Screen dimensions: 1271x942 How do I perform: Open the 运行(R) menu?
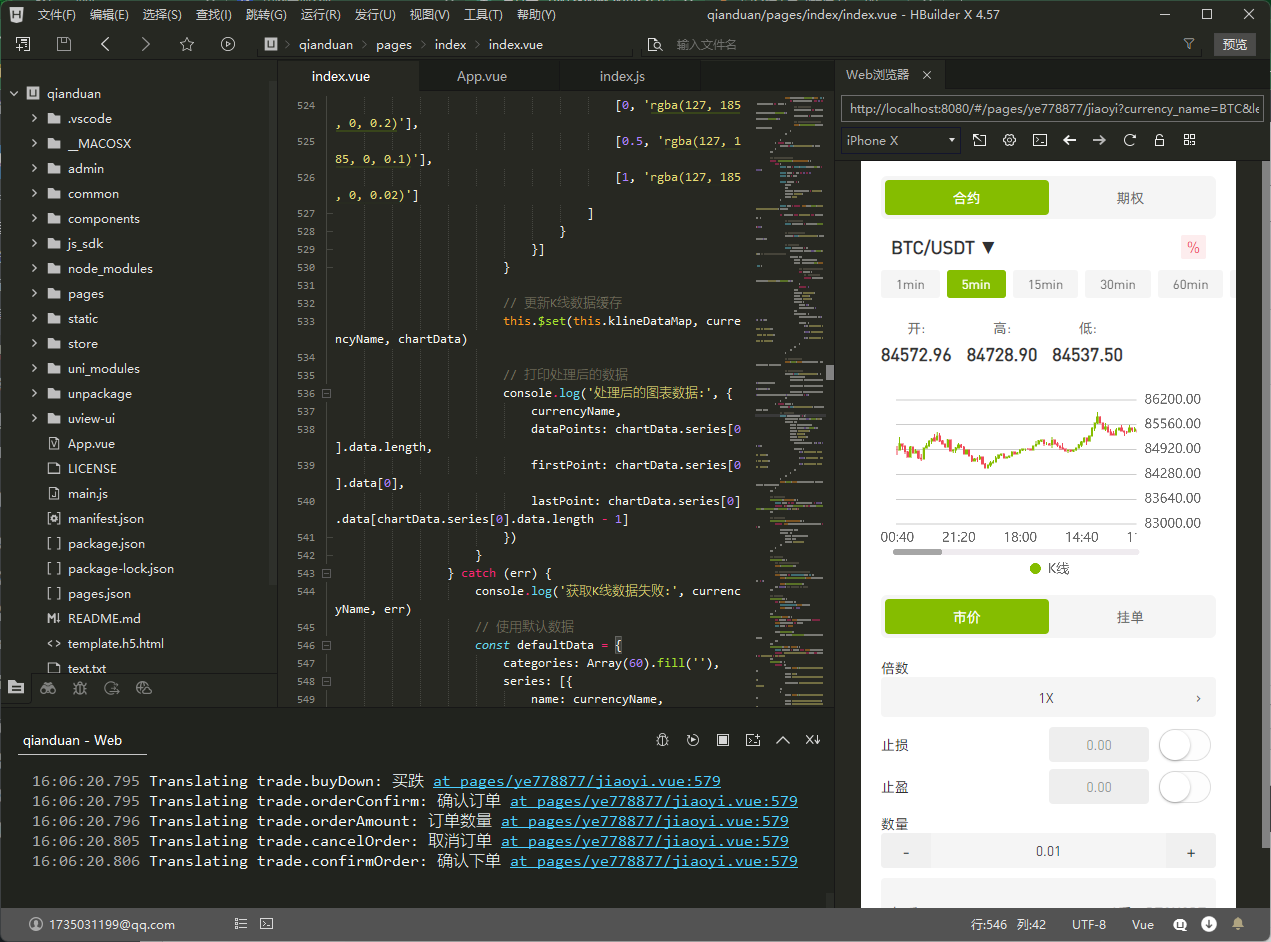click(x=320, y=15)
